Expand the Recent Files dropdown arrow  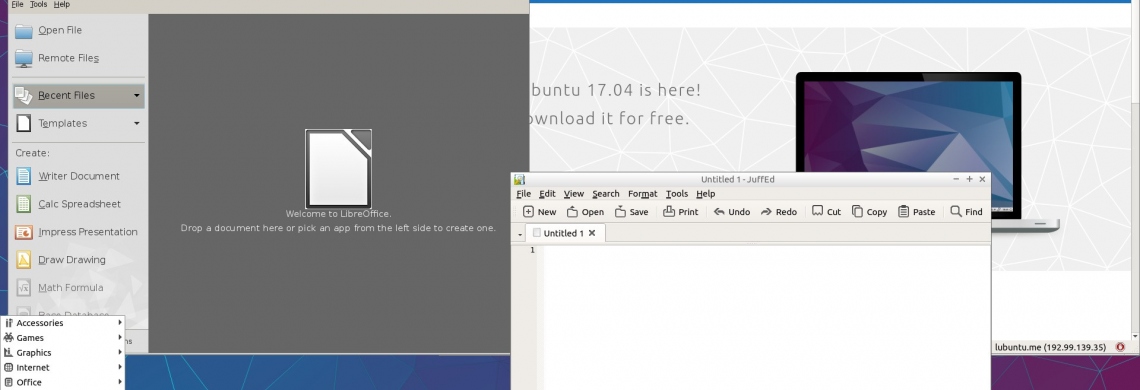pos(137,95)
